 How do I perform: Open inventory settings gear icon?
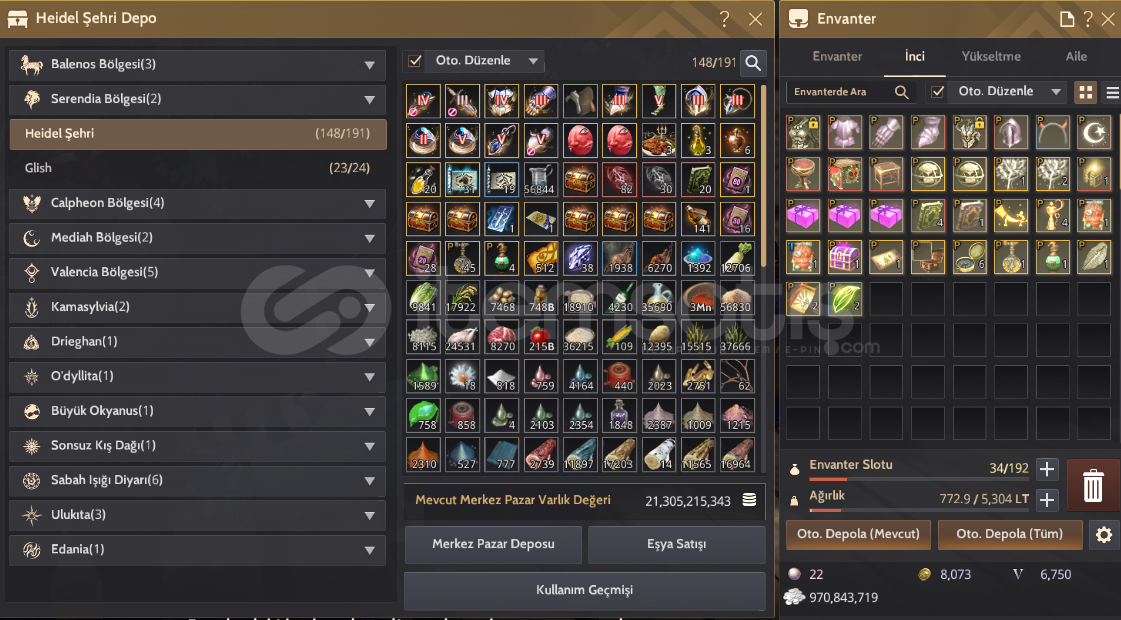coord(1103,534)
